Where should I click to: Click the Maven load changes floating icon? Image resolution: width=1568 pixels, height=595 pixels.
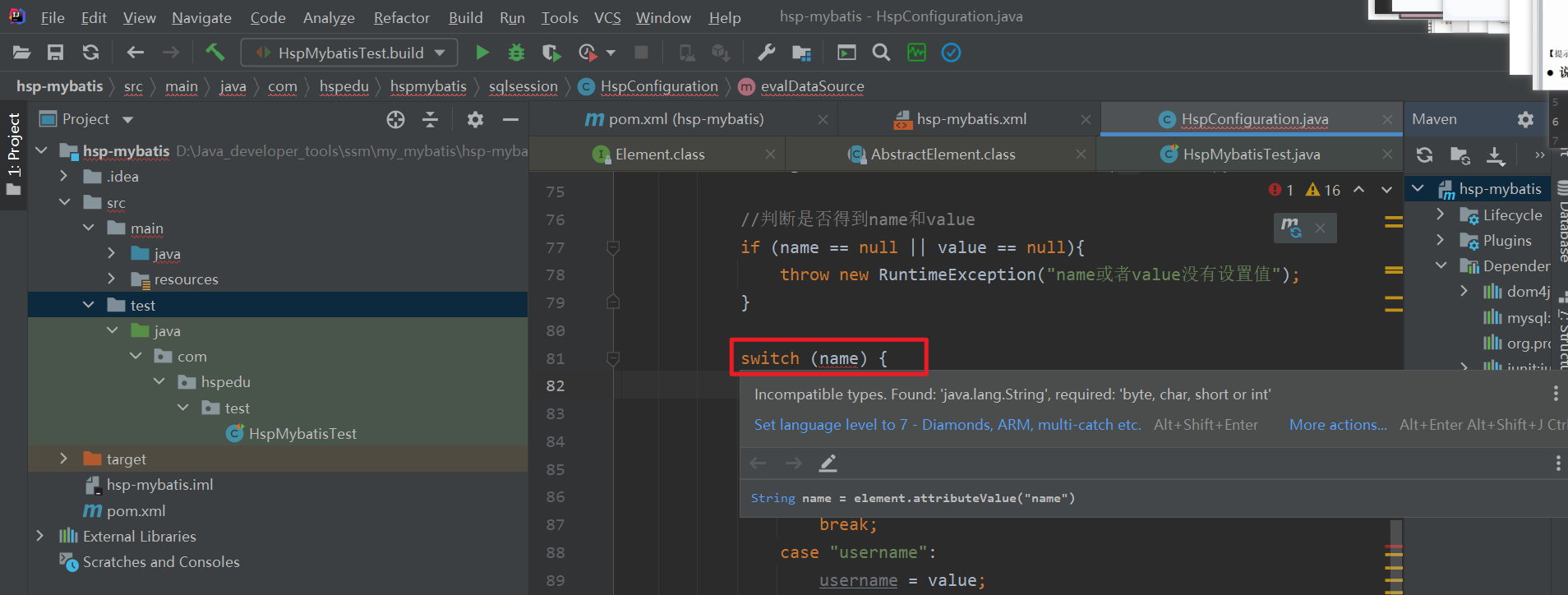[1291, 228]
